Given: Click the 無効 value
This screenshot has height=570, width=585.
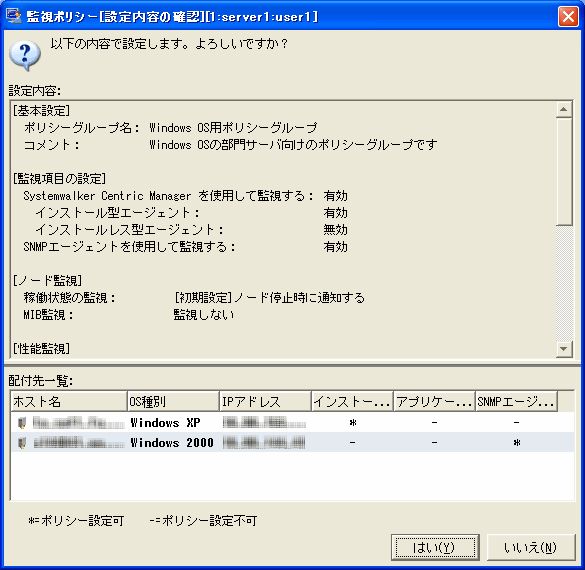Looking at the screenshot, I should (x=335, y=229).
